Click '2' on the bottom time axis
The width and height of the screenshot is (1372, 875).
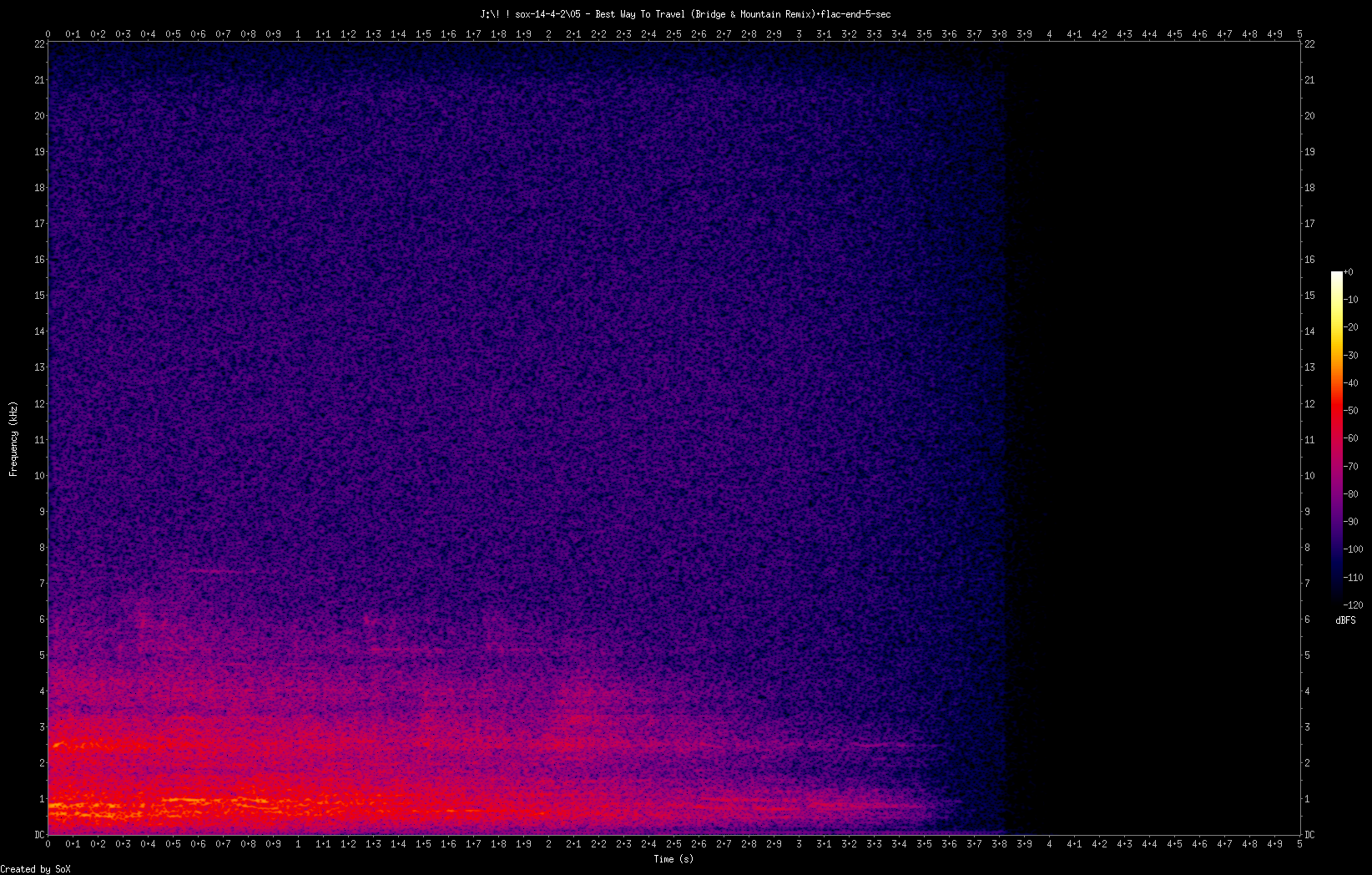pos(548,844)
